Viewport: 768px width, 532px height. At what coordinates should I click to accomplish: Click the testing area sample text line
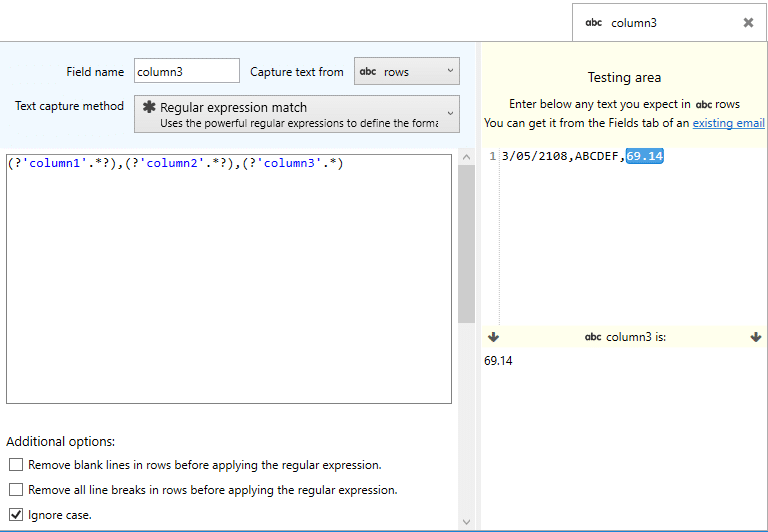582,156
